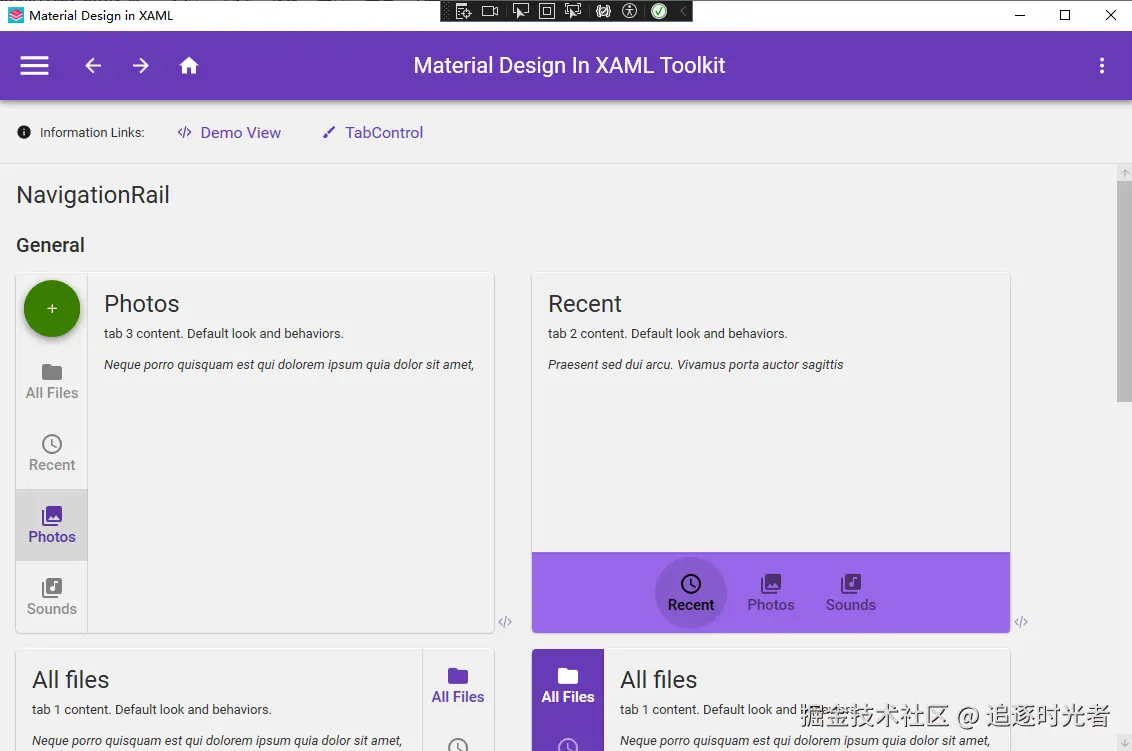Select All Files tab in right-side rail
The image size is (1132, 751).
click(458, 686)
